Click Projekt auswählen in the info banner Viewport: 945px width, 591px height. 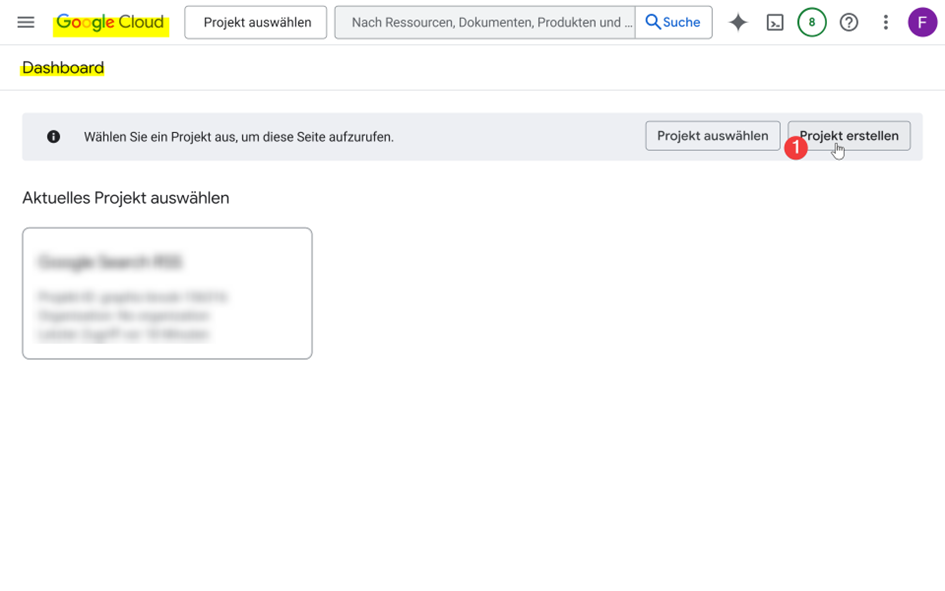click(712, 136)
